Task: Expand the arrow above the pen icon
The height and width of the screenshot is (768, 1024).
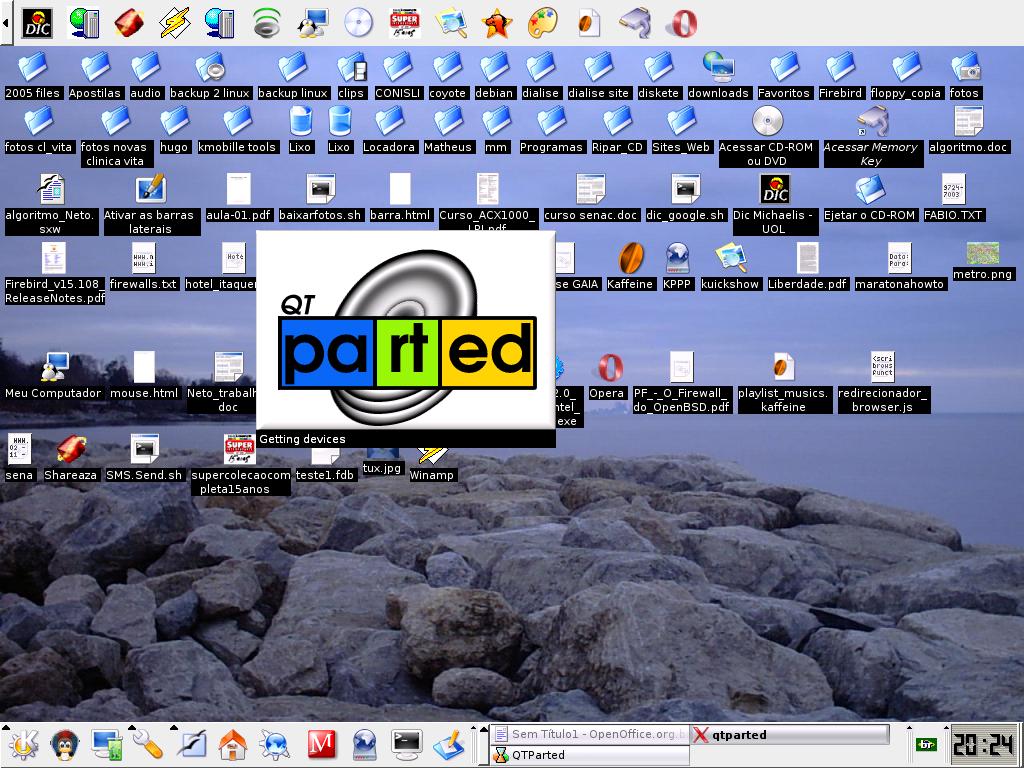Action: [174, 727]
